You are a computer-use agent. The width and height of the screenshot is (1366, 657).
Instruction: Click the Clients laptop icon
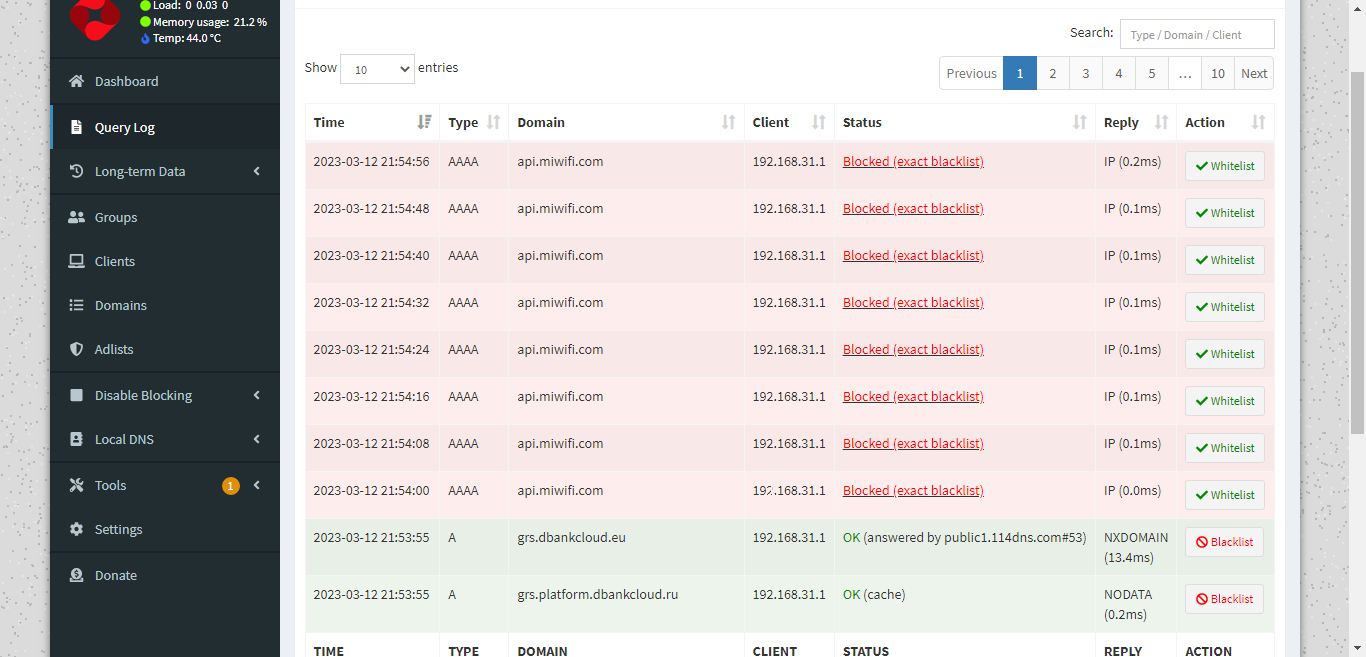(76, 261)
